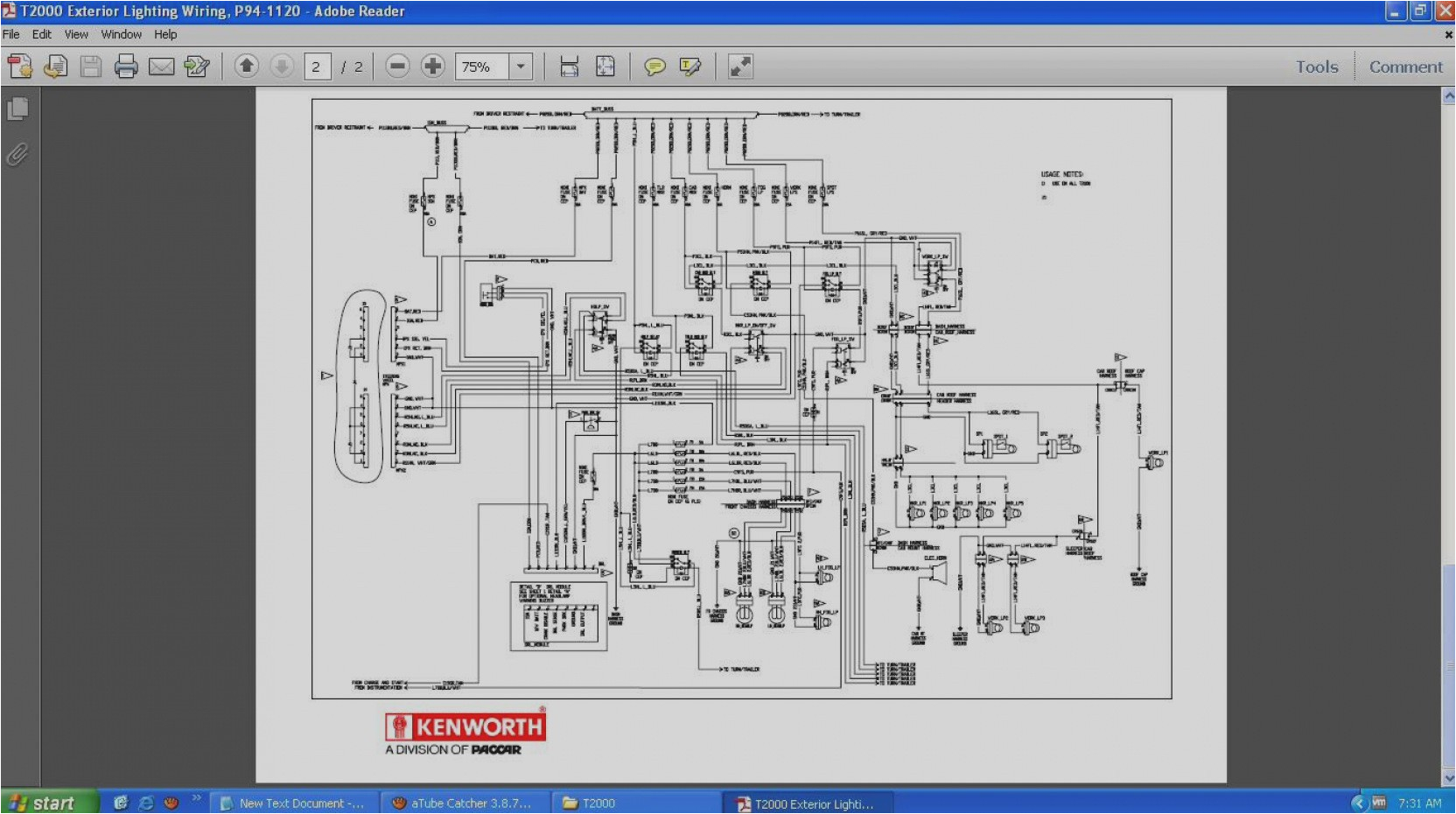Open the Tools pane
The width and height of the screenshot is (1456, 814).
point(1317,67)
